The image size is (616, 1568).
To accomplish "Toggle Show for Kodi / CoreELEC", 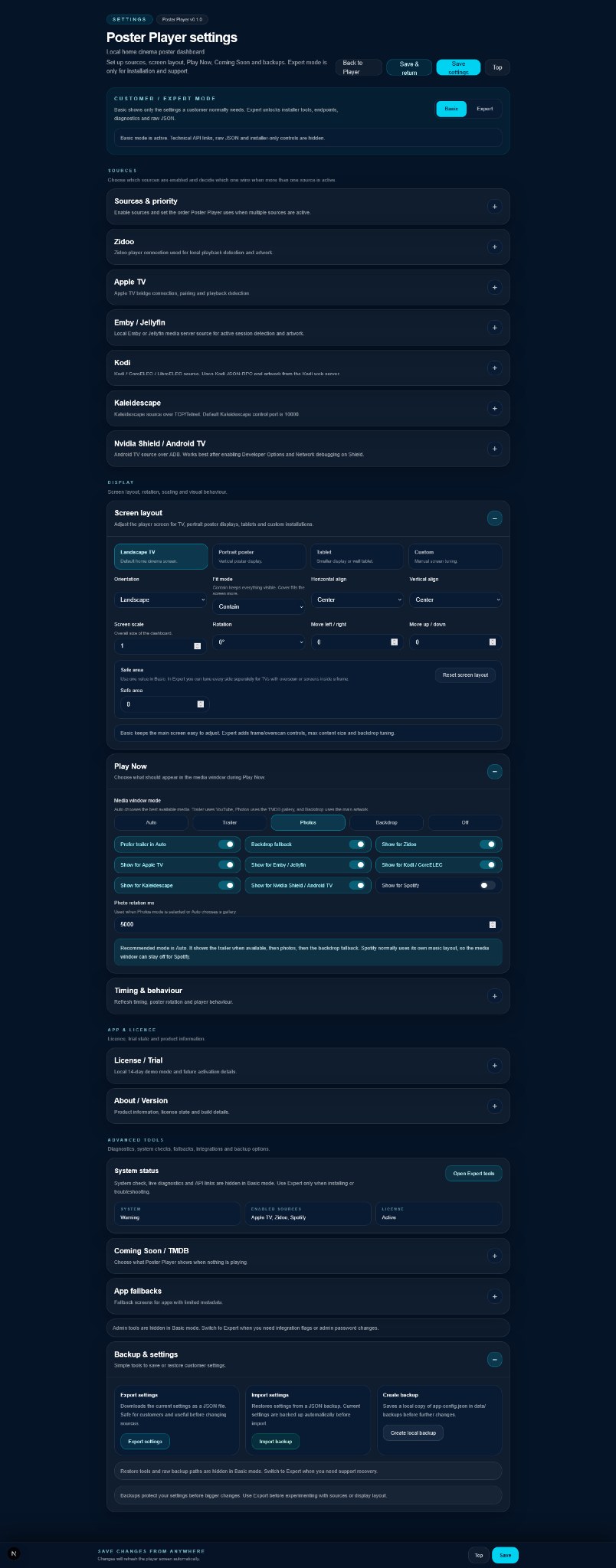I will pyautogui.click(x=488, y=864).
